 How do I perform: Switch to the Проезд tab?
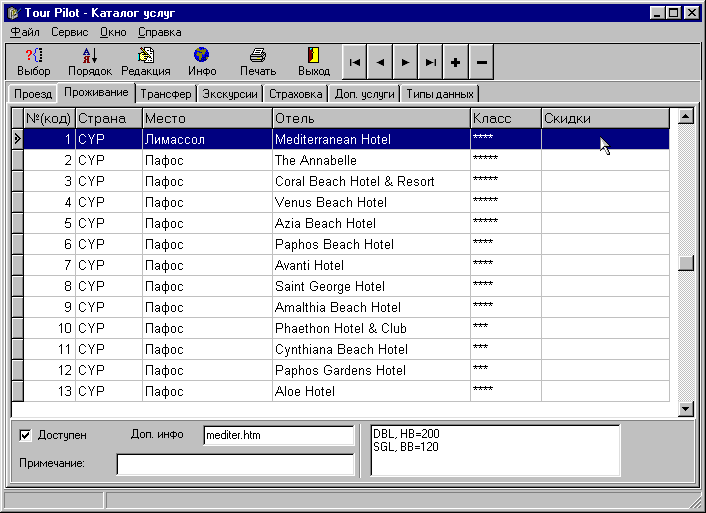pyautogui.click(x=33, y=94)
